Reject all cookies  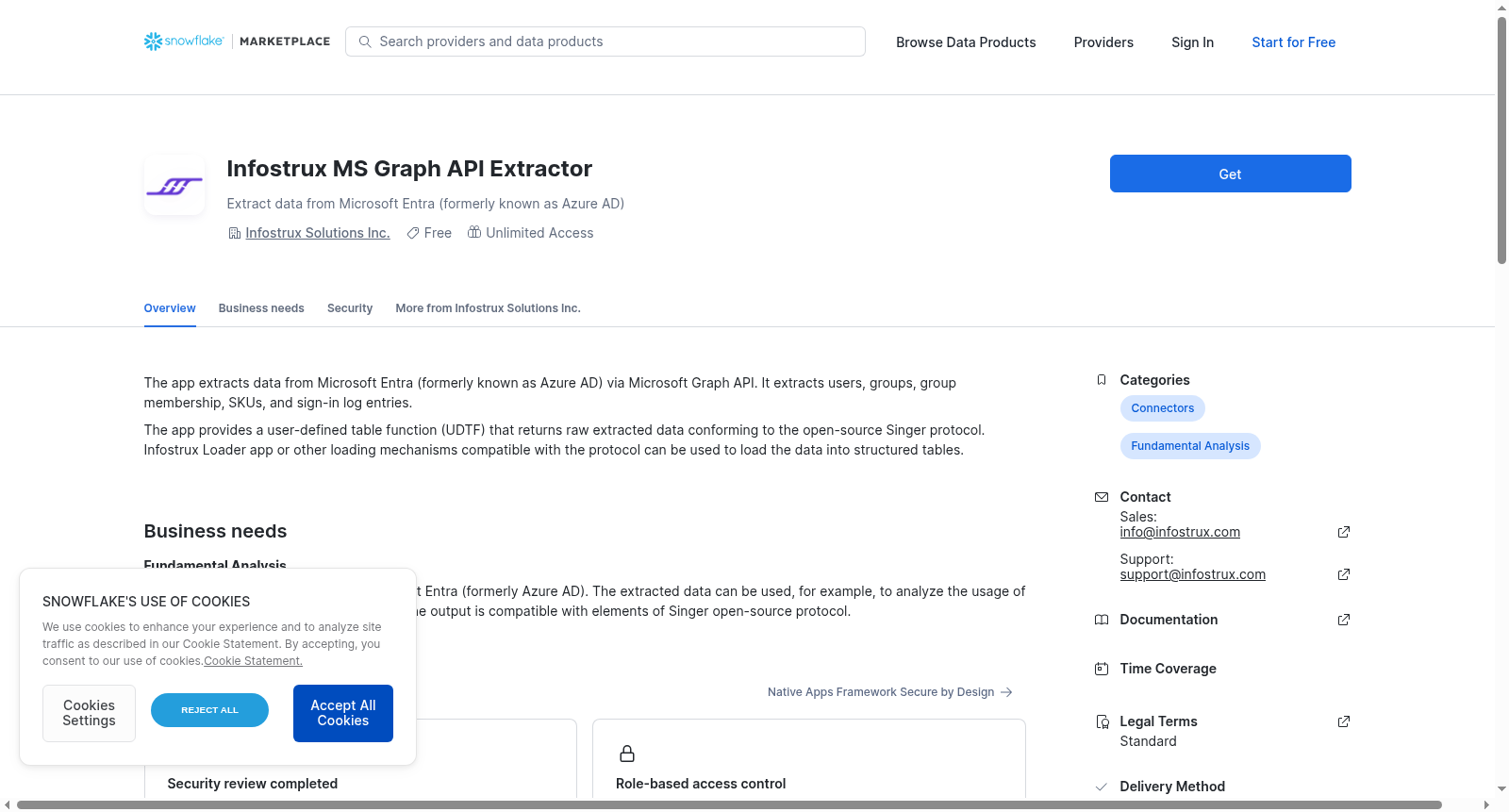[x=209, y=710]
